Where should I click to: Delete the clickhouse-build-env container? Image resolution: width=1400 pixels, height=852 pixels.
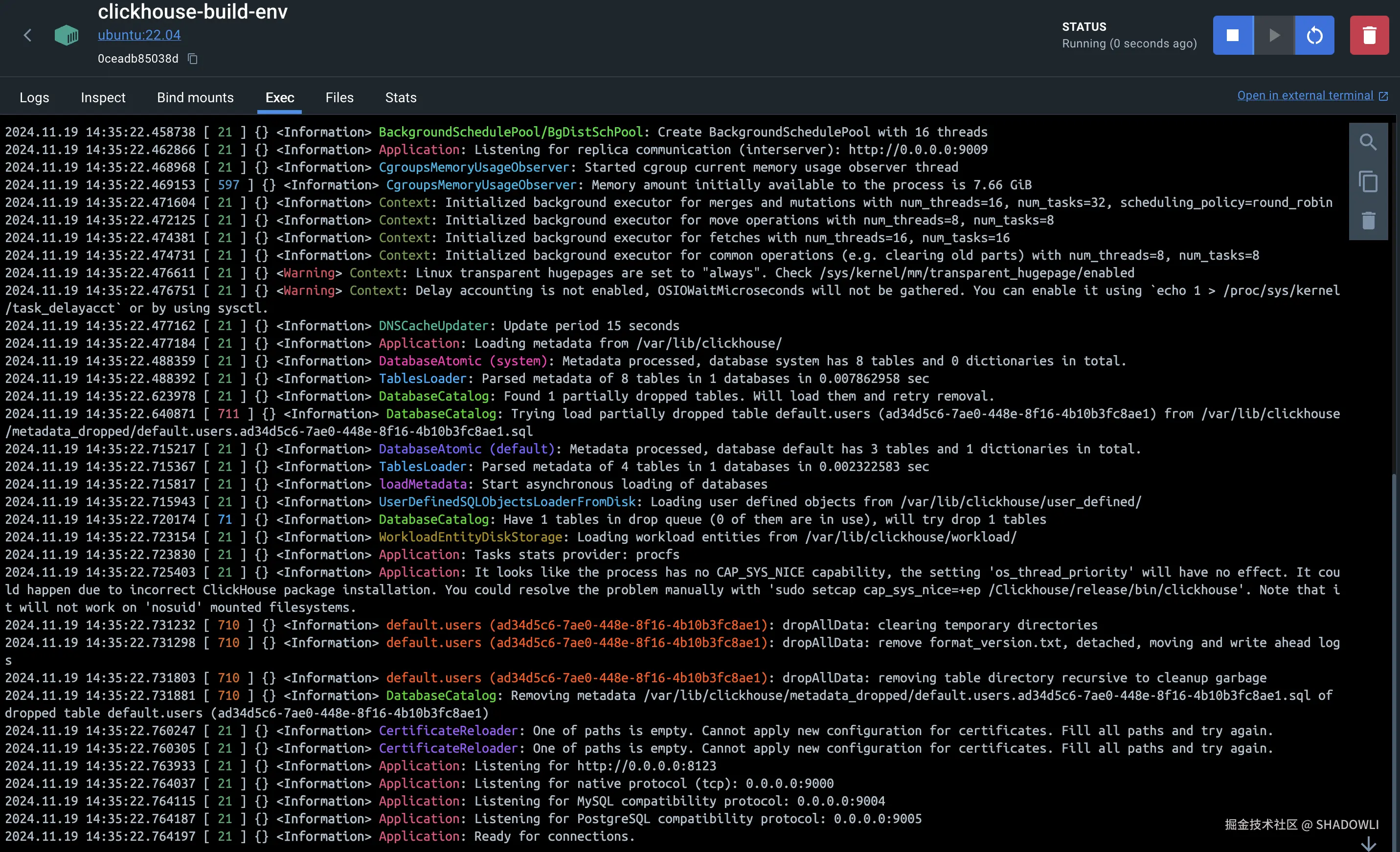coord(1369,35)
